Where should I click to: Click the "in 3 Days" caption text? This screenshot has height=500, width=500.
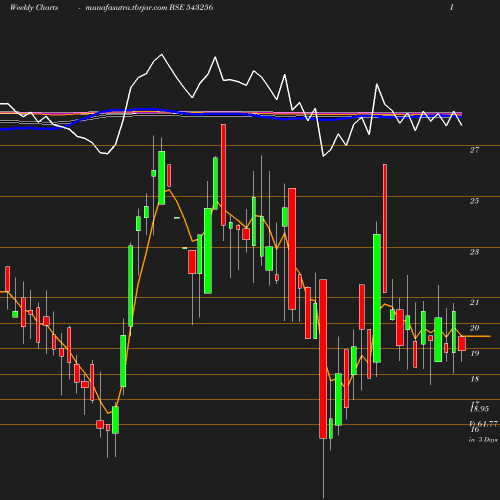483,440
